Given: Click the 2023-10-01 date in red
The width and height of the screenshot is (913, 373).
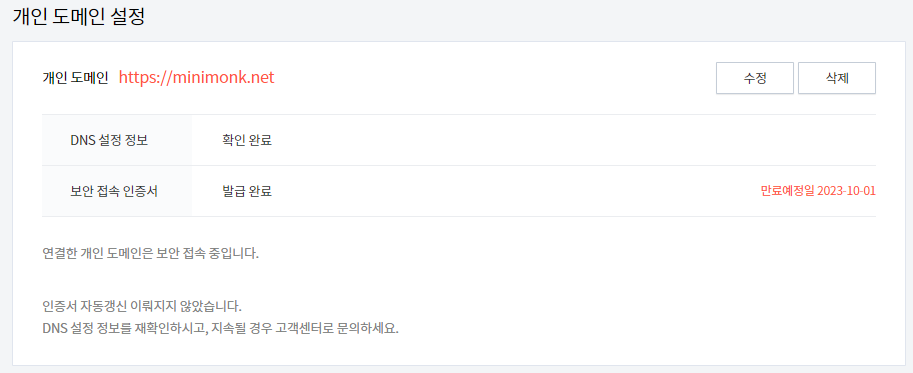Looking at the screenshot, I should pos(847,191).
